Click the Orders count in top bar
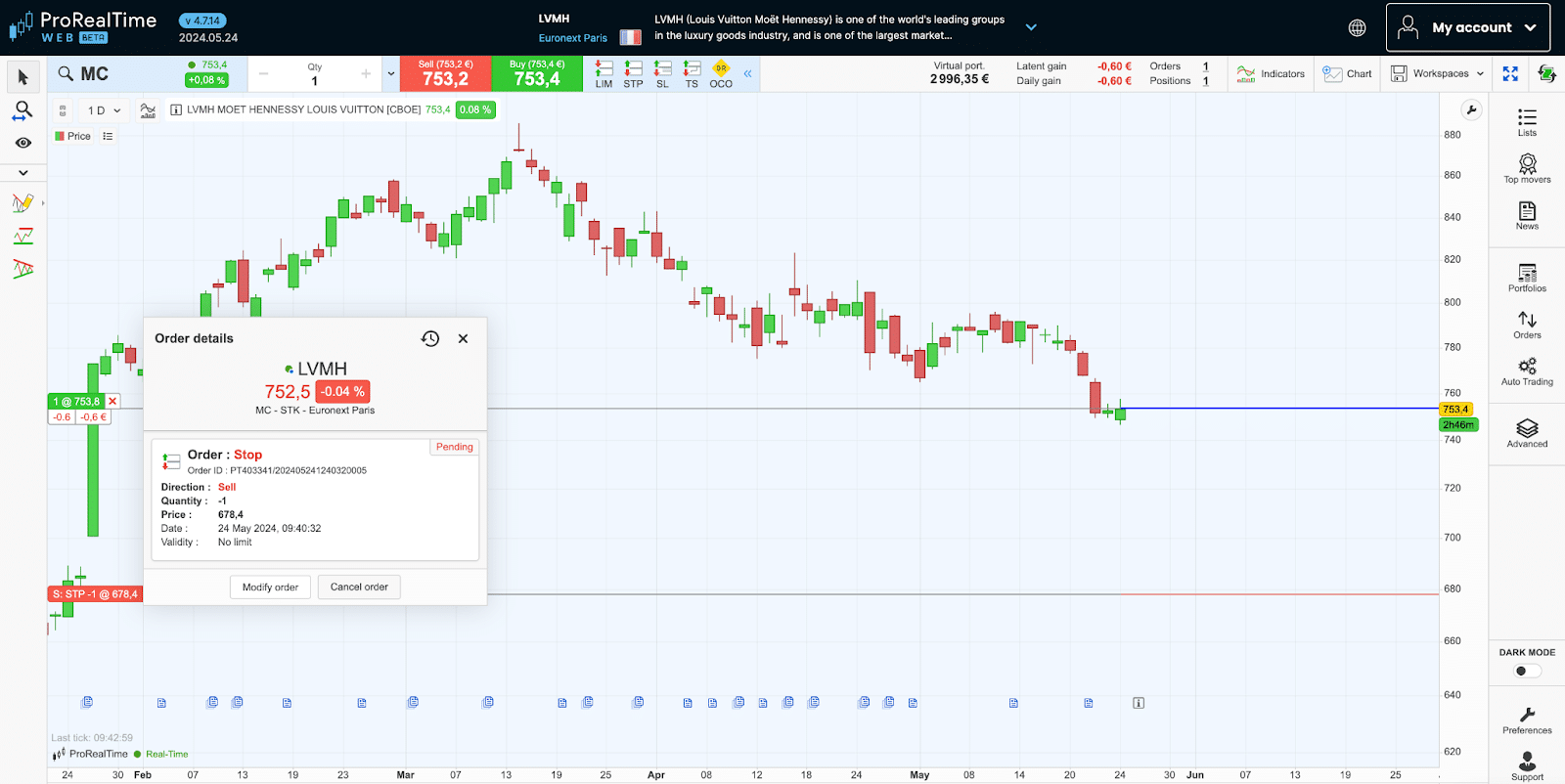The width and height of the screenshot is (1565, 784). (x=1205, y=66)
